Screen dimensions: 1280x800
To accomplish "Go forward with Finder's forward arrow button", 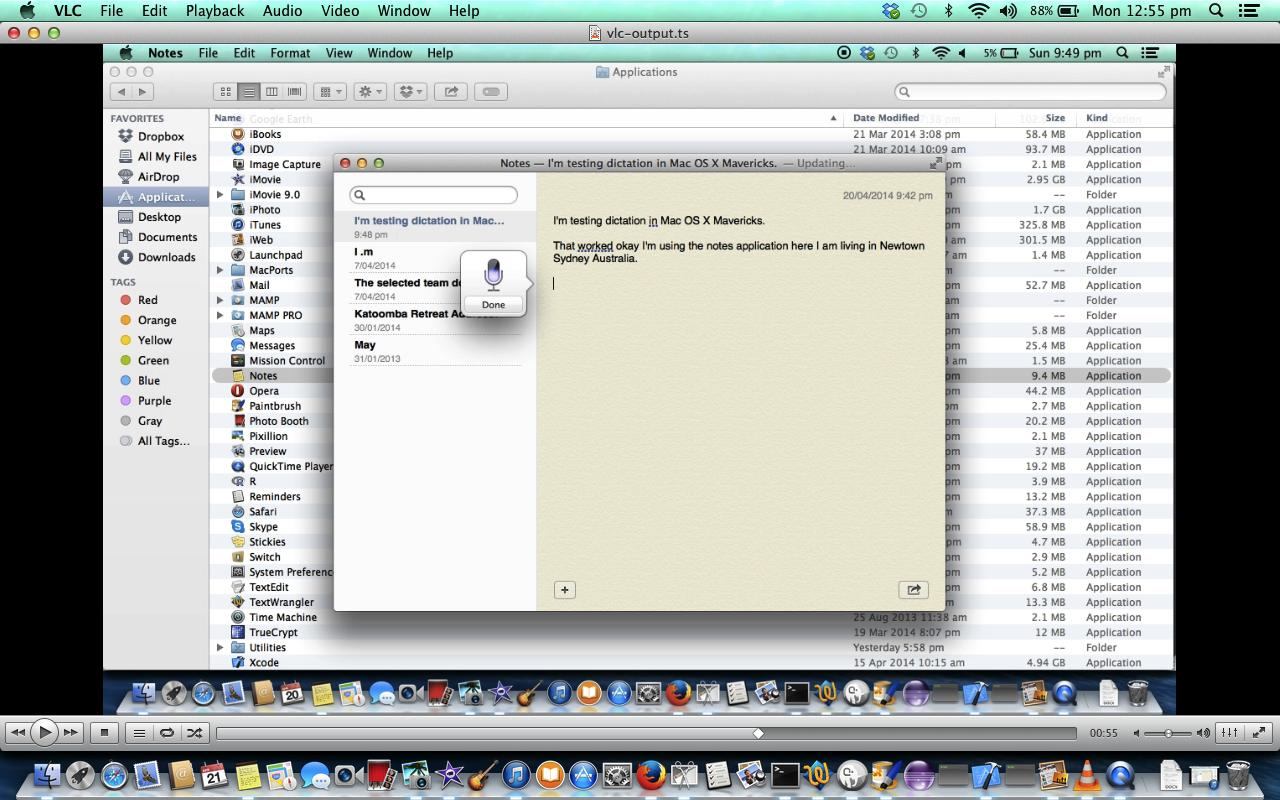I will pyautogui.click(x=143, y=91).
